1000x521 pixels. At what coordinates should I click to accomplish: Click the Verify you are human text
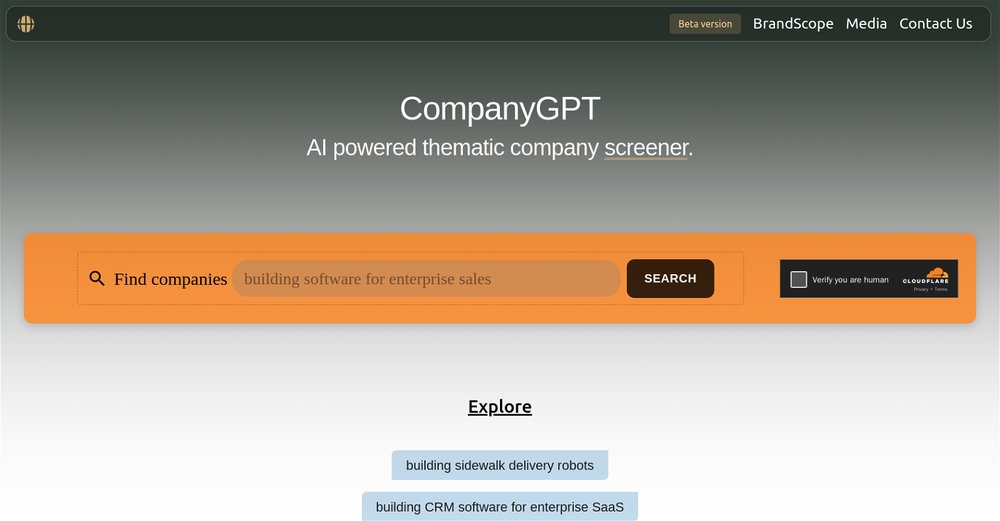(x=850, y=280)
